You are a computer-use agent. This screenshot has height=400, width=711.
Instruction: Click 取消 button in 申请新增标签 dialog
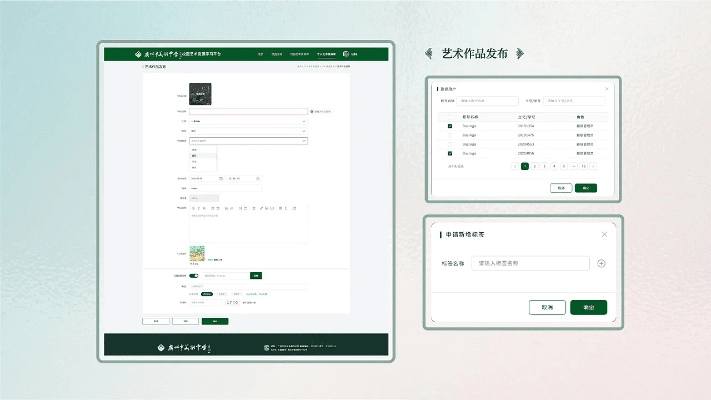point(547,307)
